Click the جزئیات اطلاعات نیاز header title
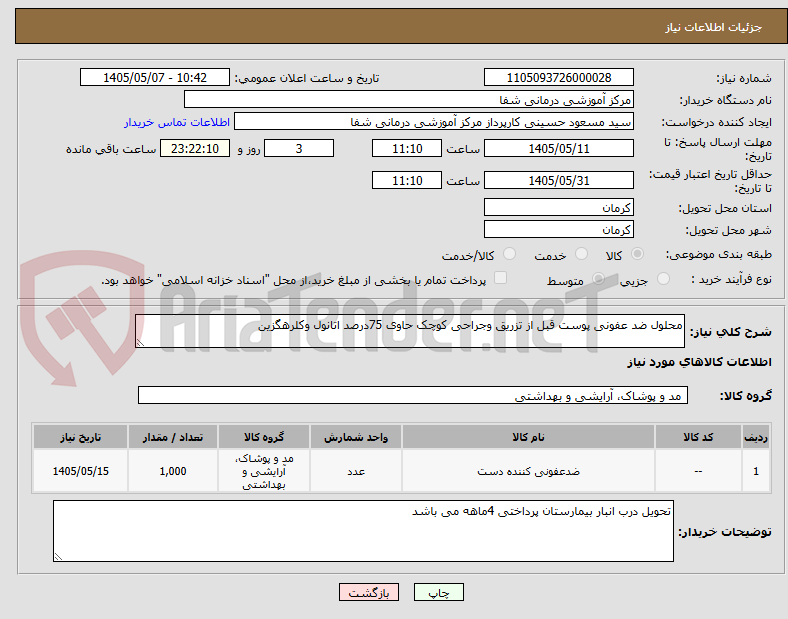788x619 pixels. pos(714,27)
